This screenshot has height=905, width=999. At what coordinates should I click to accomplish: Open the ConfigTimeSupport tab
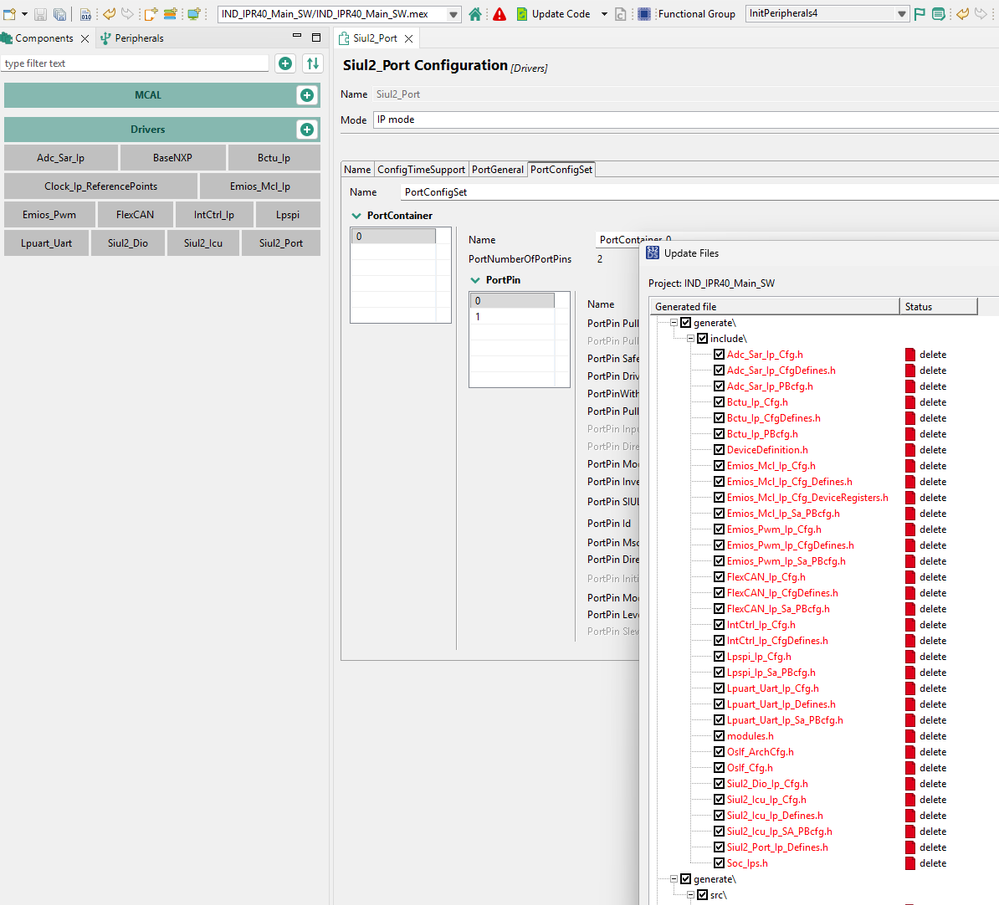click(x=421, y=170)
